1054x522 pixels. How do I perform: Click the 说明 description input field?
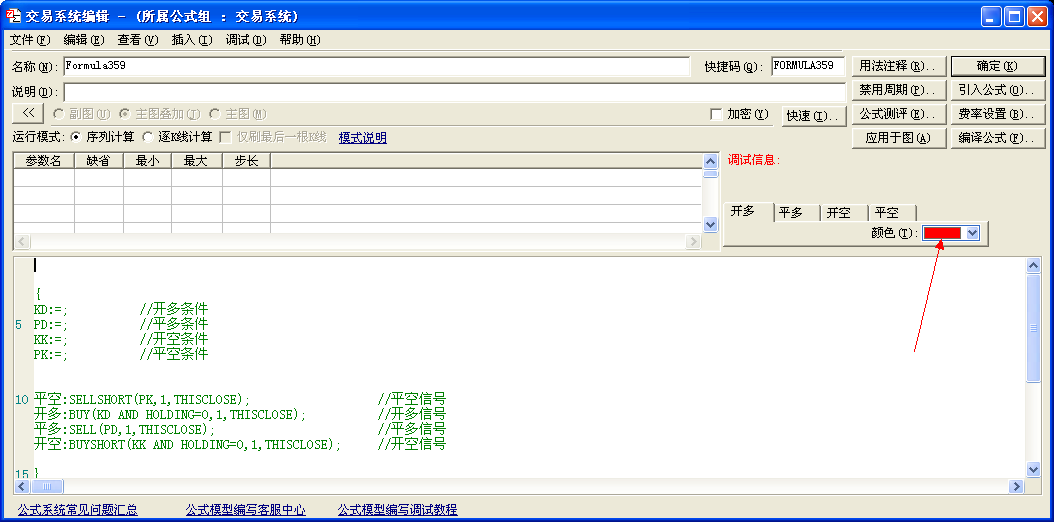(x=376, y=91)
